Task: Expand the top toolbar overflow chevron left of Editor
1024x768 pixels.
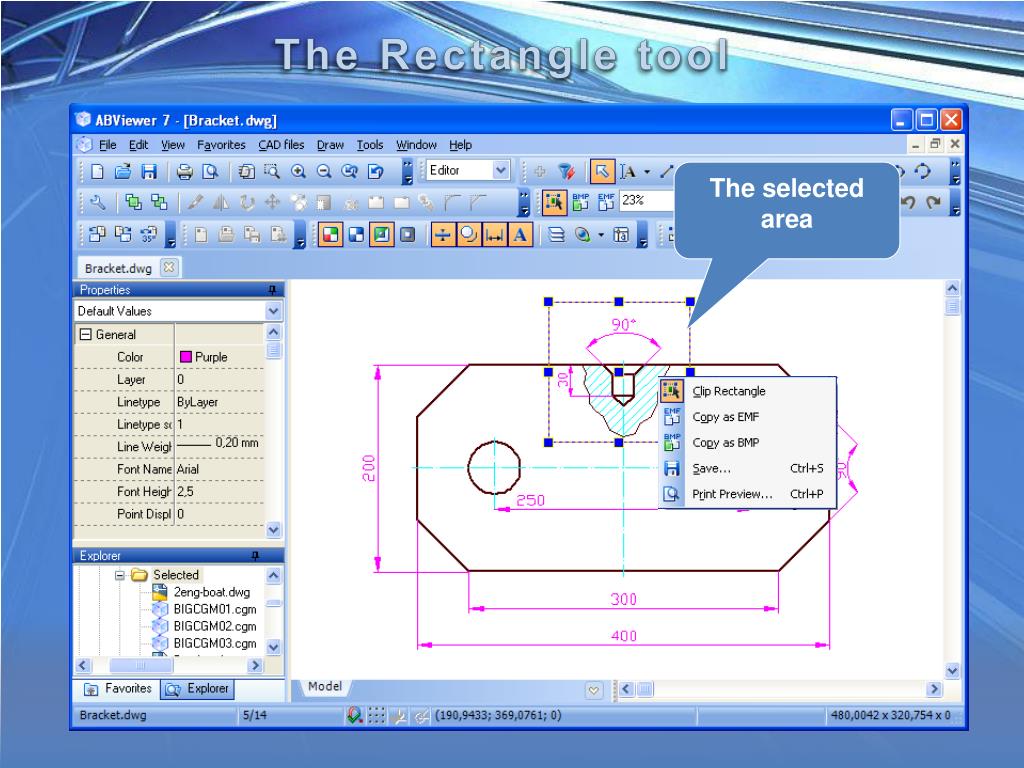Action: pyautogui.click(x=408, y=171)
